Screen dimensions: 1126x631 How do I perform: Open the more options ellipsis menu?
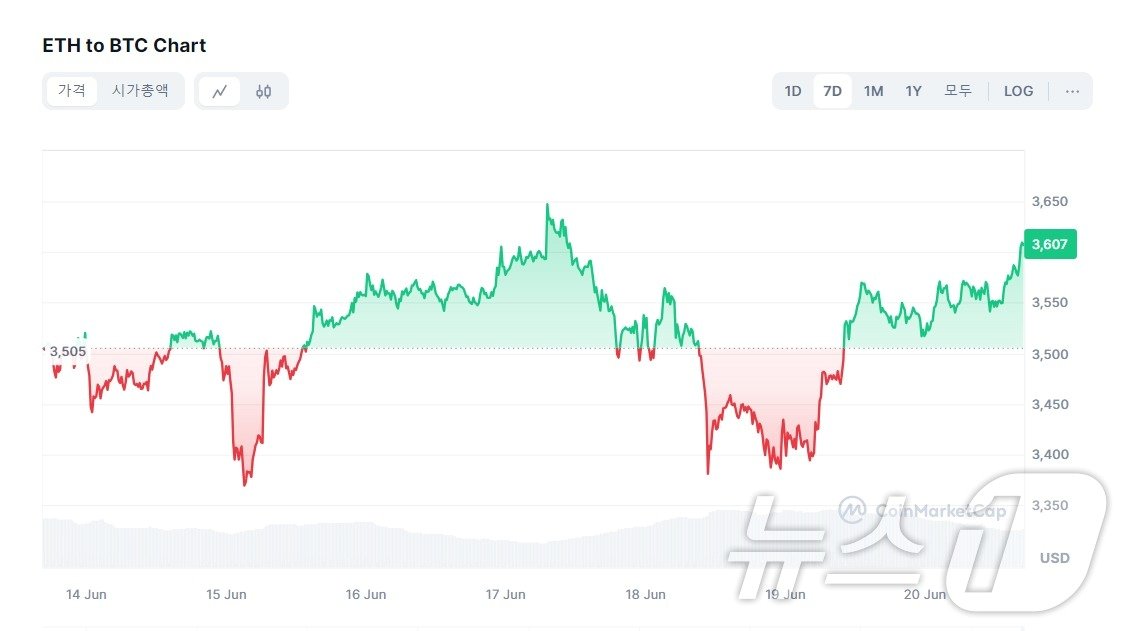pos(1072,91)
